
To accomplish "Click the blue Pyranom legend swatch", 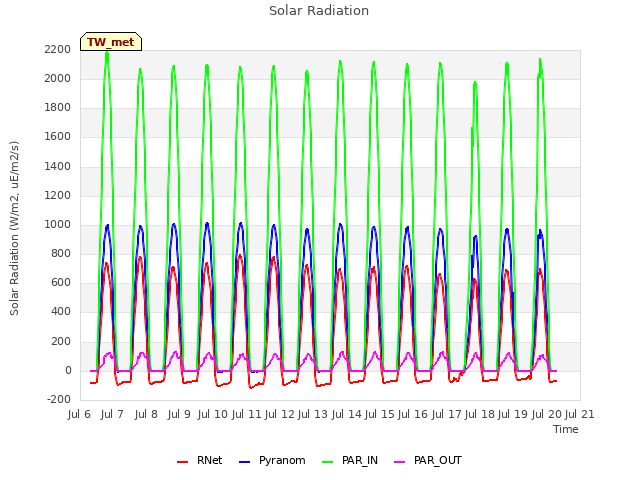I will [244, 462].
